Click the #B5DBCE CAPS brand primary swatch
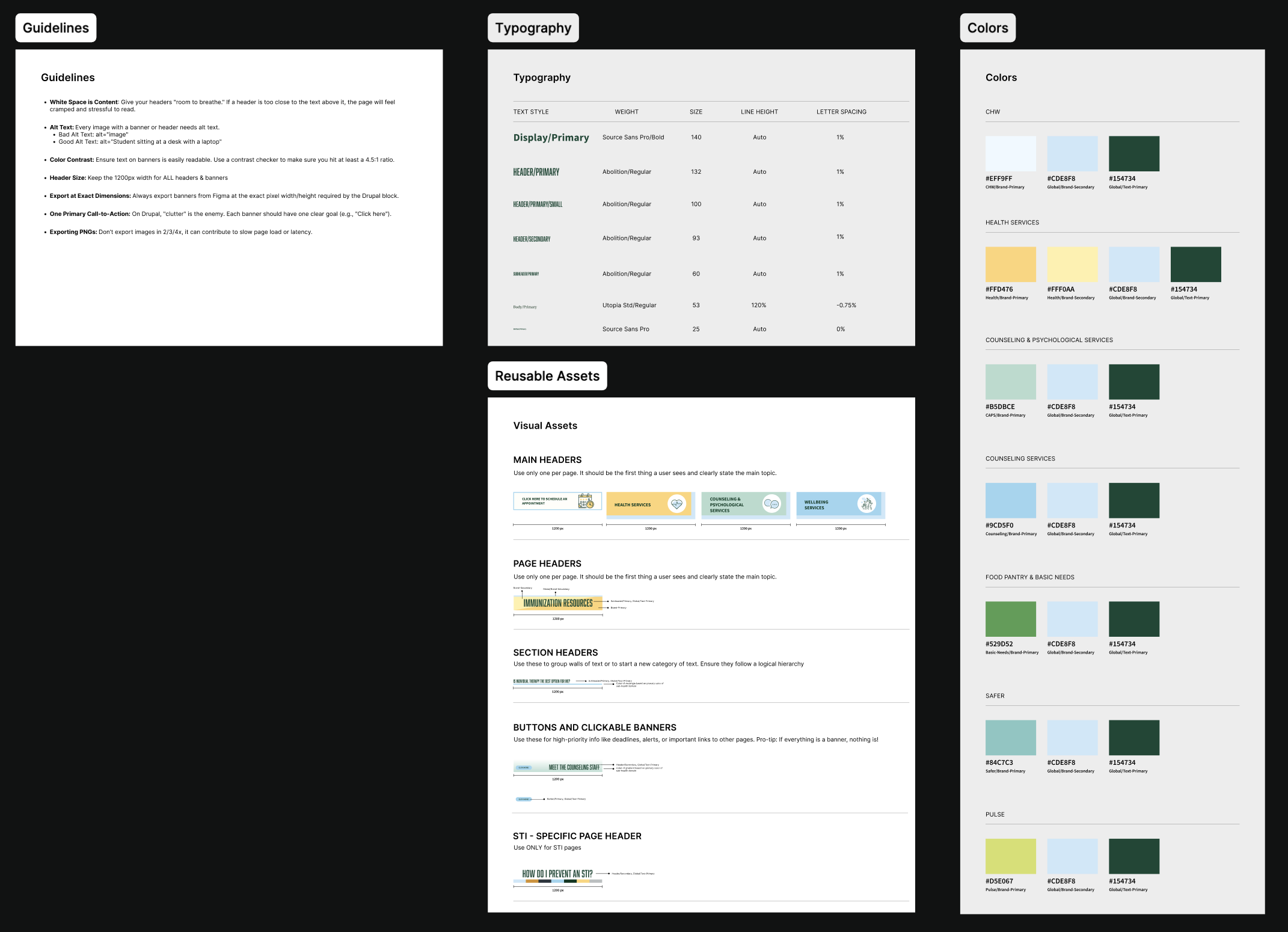This screenshot has height=932, width=1288. pyautogui.click(x=1010, y=381)
